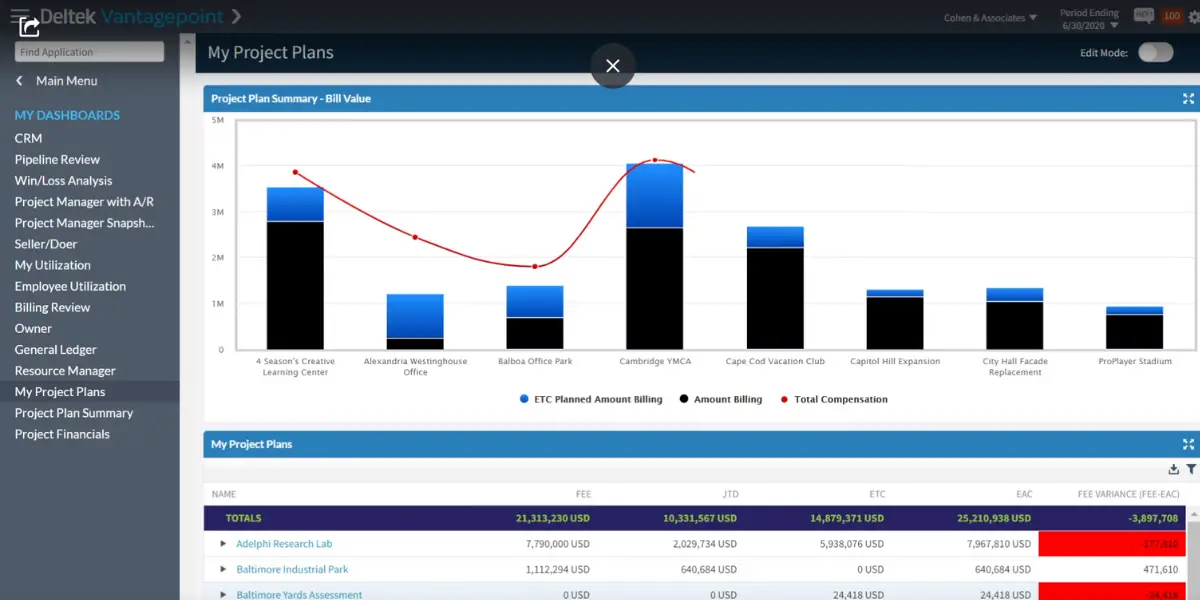Select Billing Review in the sidebar
The image size is (1200, 600).
[52, 307]
